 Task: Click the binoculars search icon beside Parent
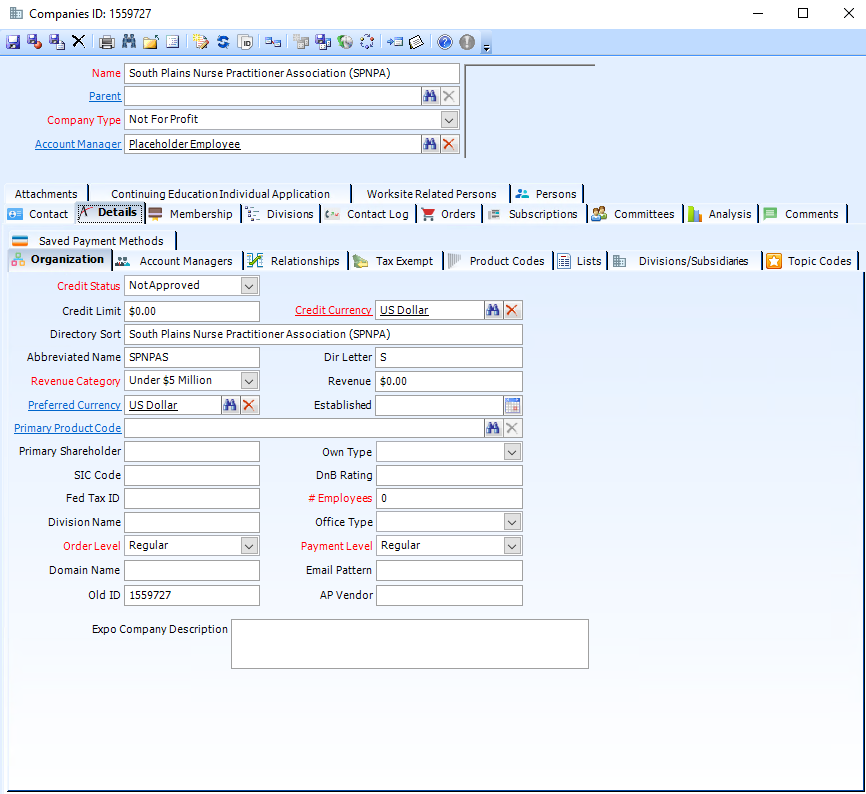pyautogui.click(x=430, y=96)
